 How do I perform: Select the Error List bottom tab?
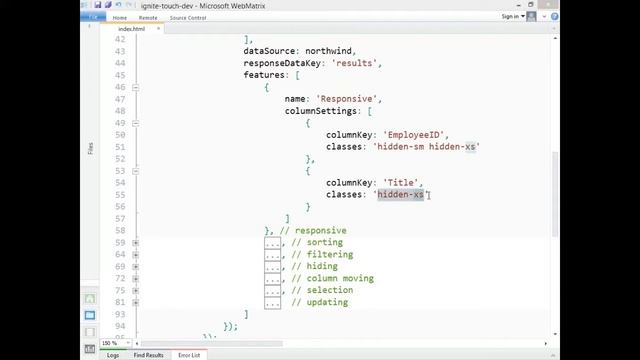point(189,356)
